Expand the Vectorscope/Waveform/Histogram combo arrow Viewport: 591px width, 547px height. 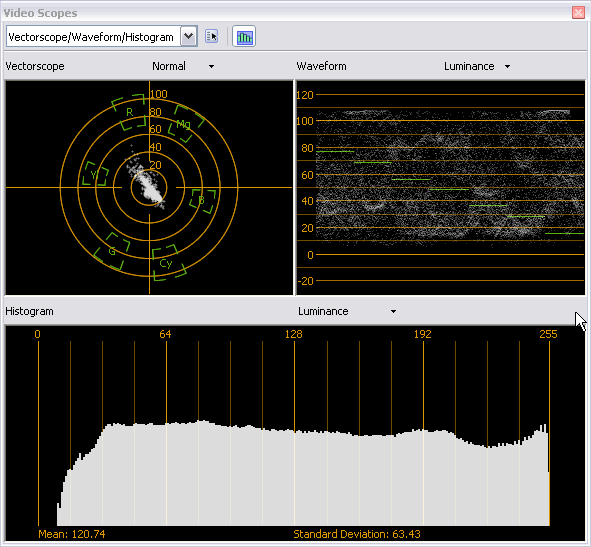188,37
